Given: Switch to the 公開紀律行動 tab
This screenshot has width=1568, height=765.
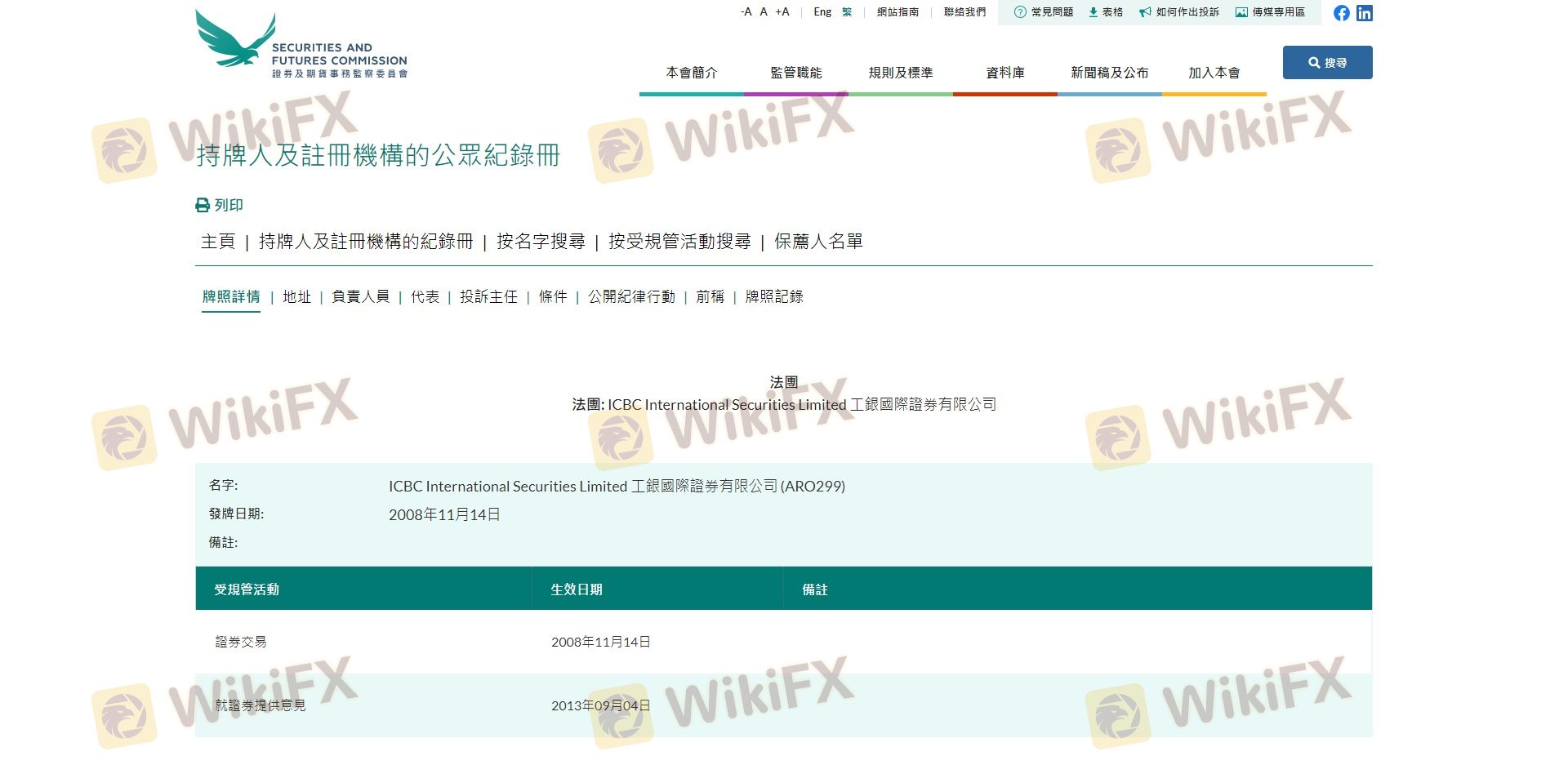Looking at the screenshot, I should click(631, 296).
